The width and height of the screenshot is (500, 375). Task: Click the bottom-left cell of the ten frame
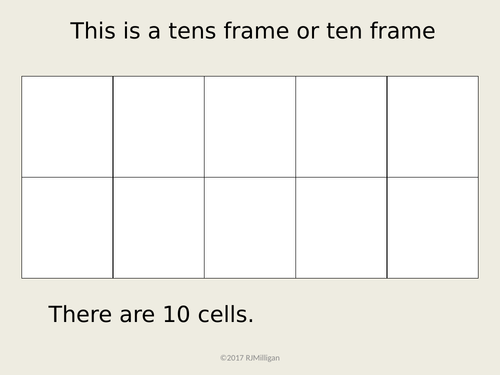pos(67,228)
